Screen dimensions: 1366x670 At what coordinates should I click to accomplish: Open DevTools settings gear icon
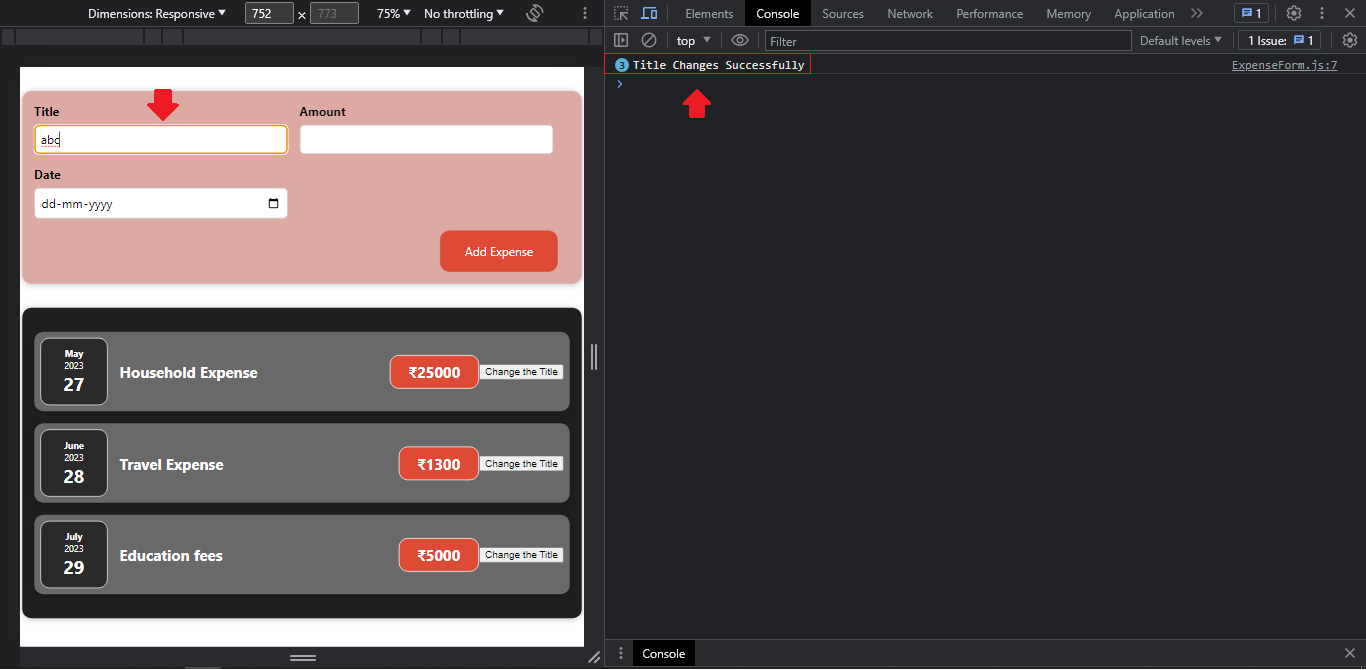pyautogui.click(x=1294, y=13)
